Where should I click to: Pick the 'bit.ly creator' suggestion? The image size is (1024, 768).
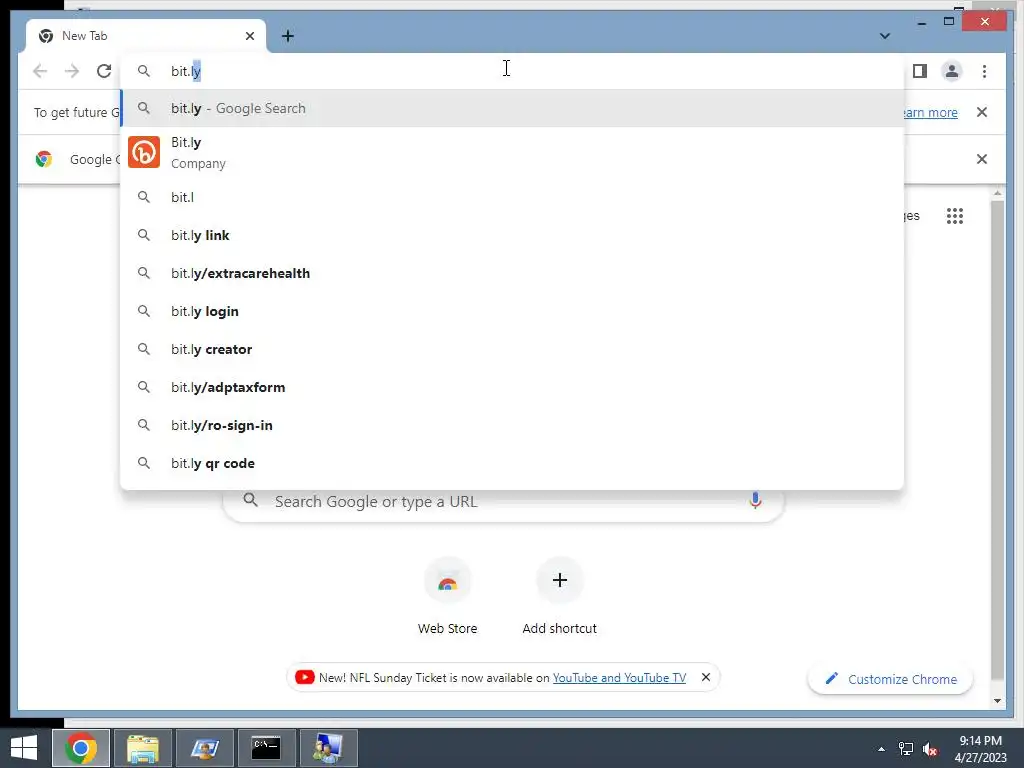512,349
